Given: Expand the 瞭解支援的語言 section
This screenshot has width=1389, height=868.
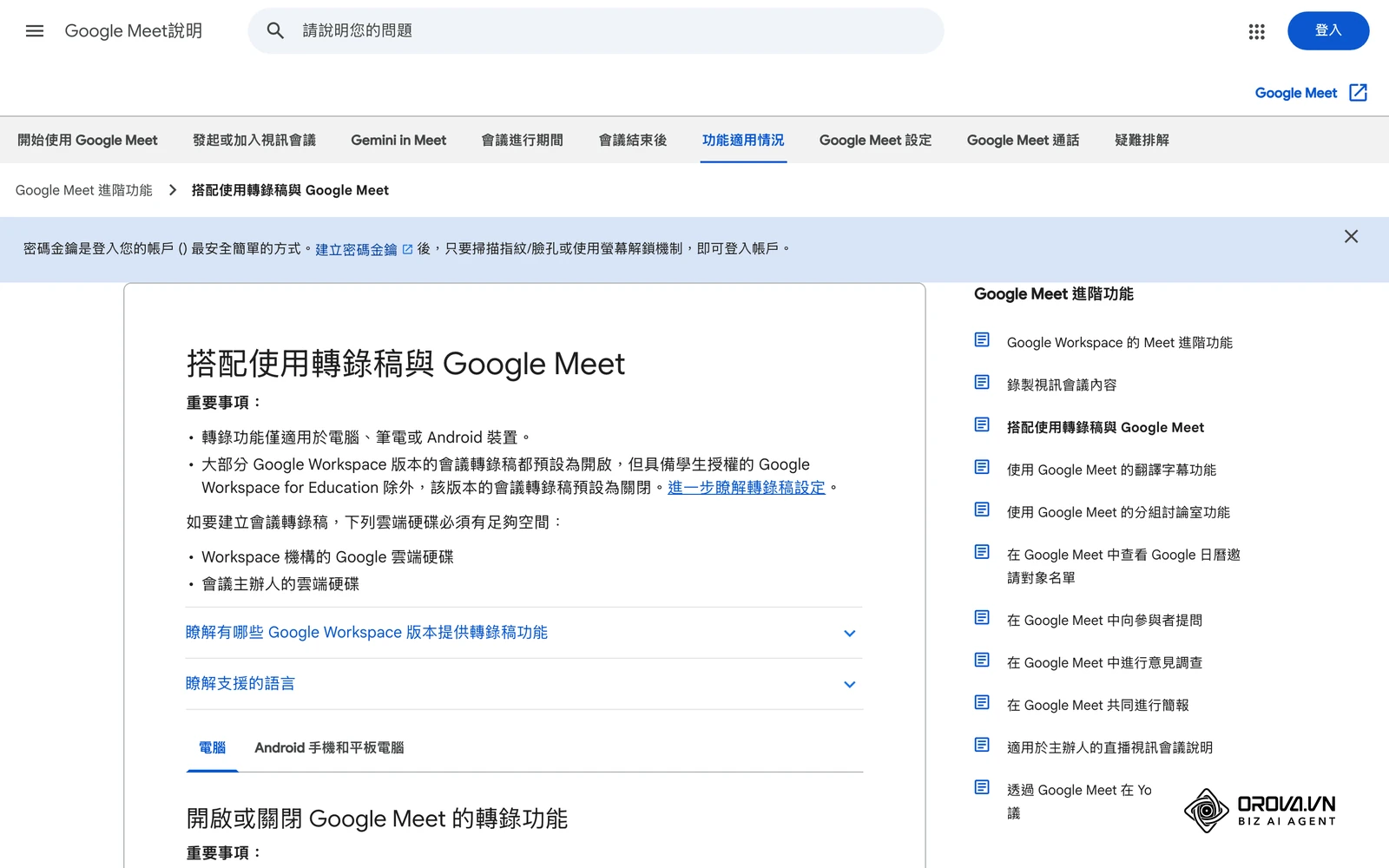Looking at the screenshot, I should (524, 684).
